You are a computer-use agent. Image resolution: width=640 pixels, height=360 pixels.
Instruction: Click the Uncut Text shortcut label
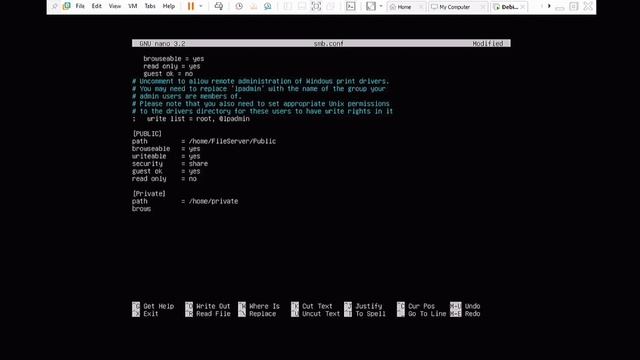[321, 314]
